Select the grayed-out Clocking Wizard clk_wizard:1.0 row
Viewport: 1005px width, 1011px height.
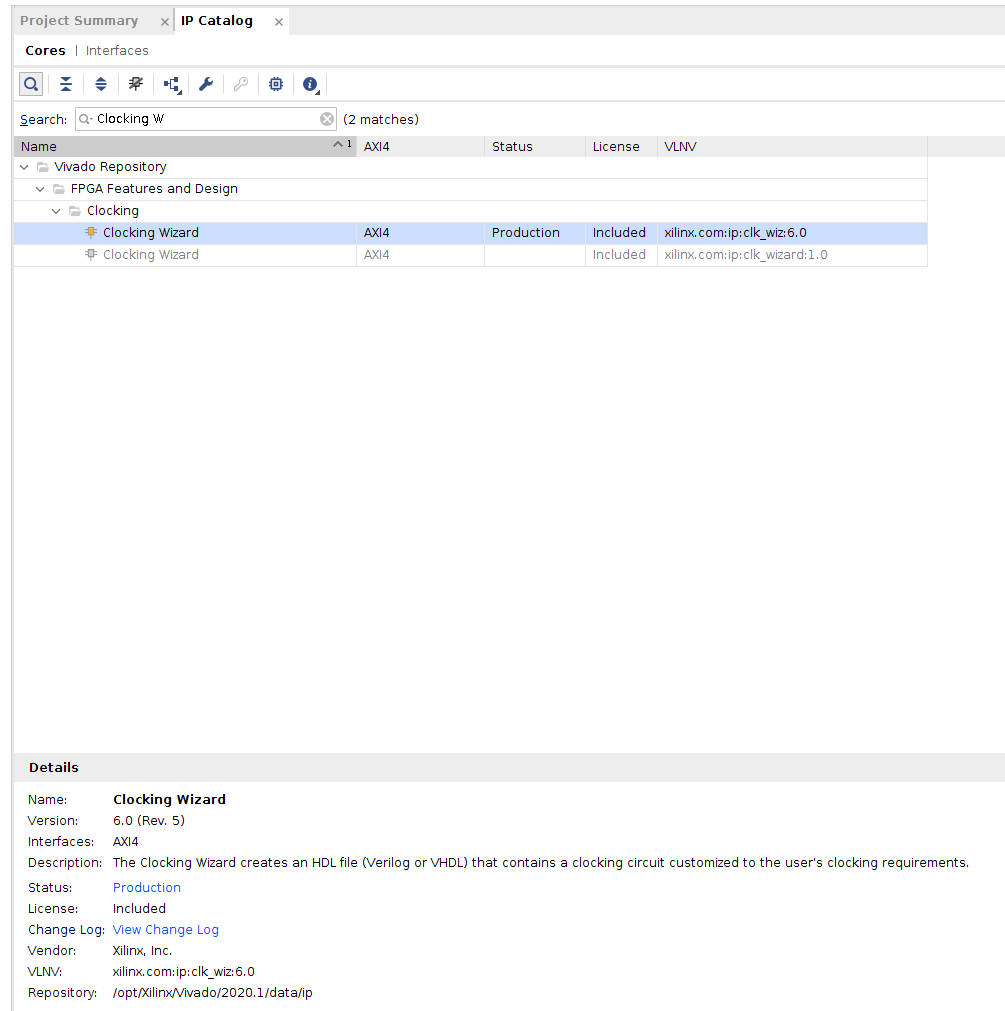click(x=150, y=255)
